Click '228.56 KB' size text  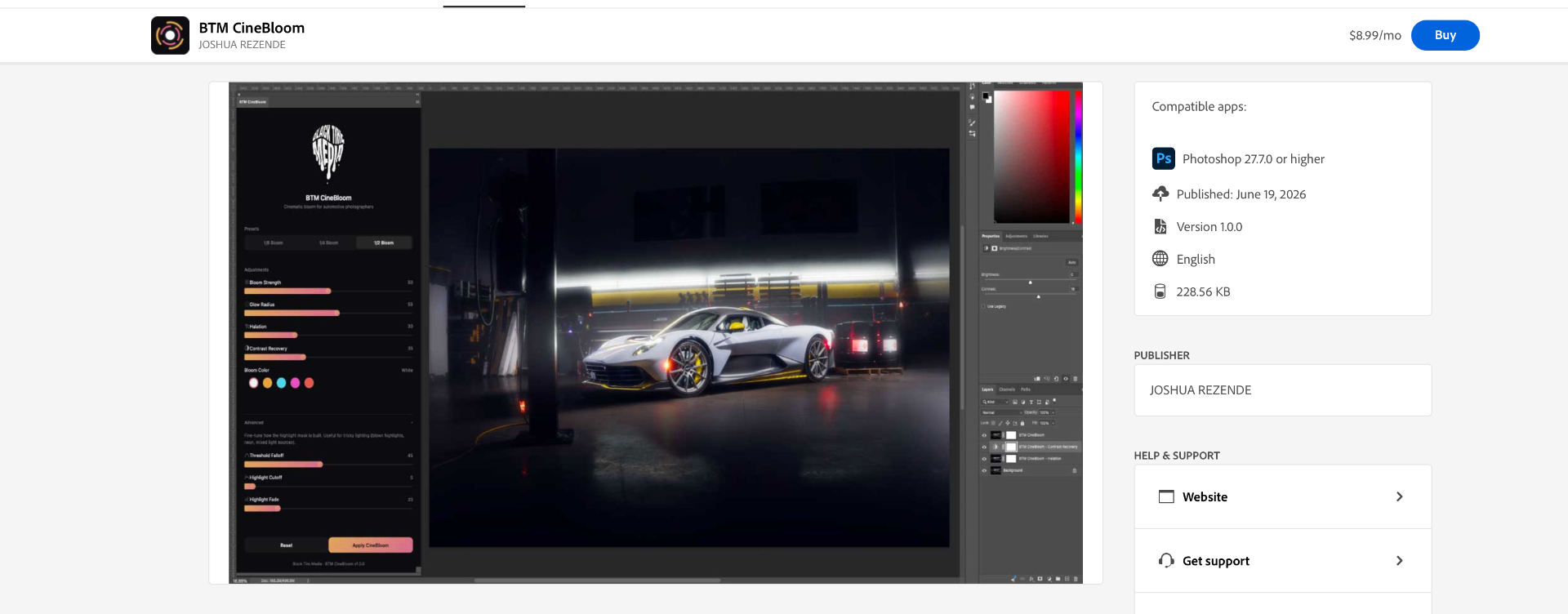(x=1203, y=292)
